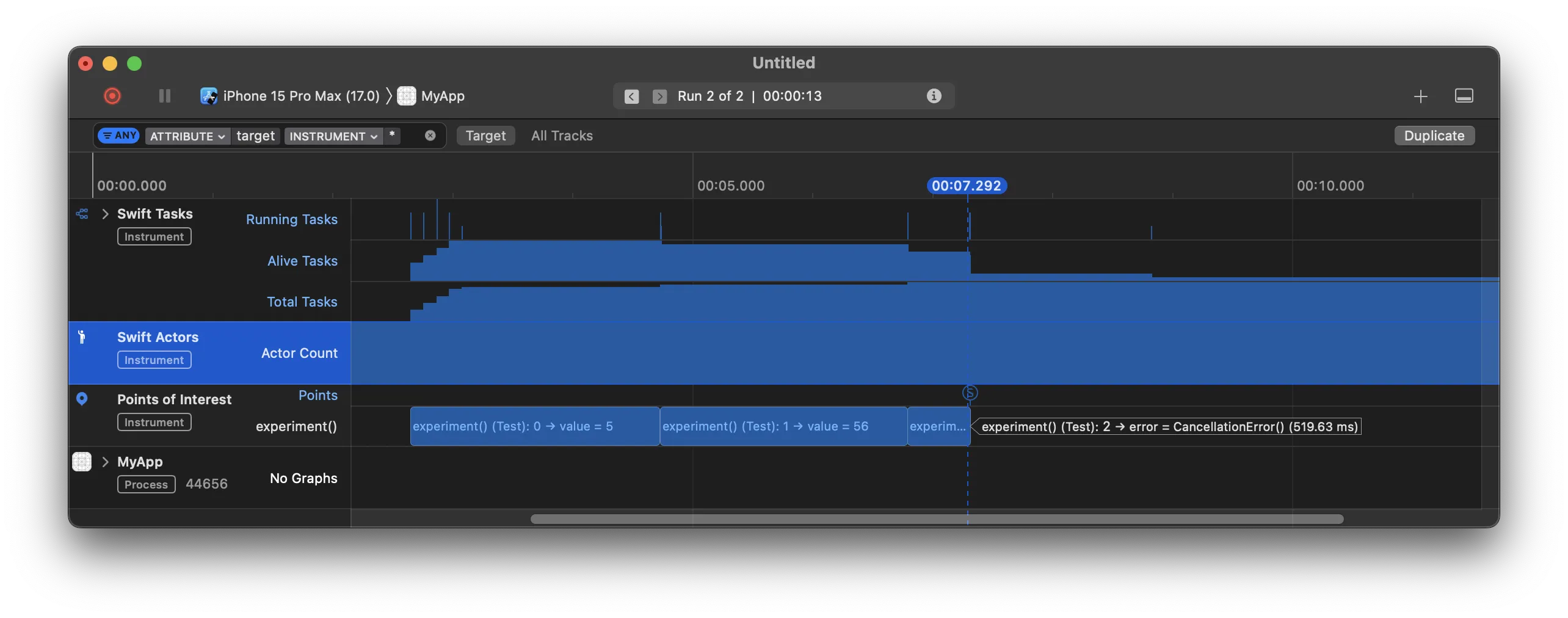Click the 00:05.000 ruler label
Viewport: 1568px width, 618px height.
731,186
